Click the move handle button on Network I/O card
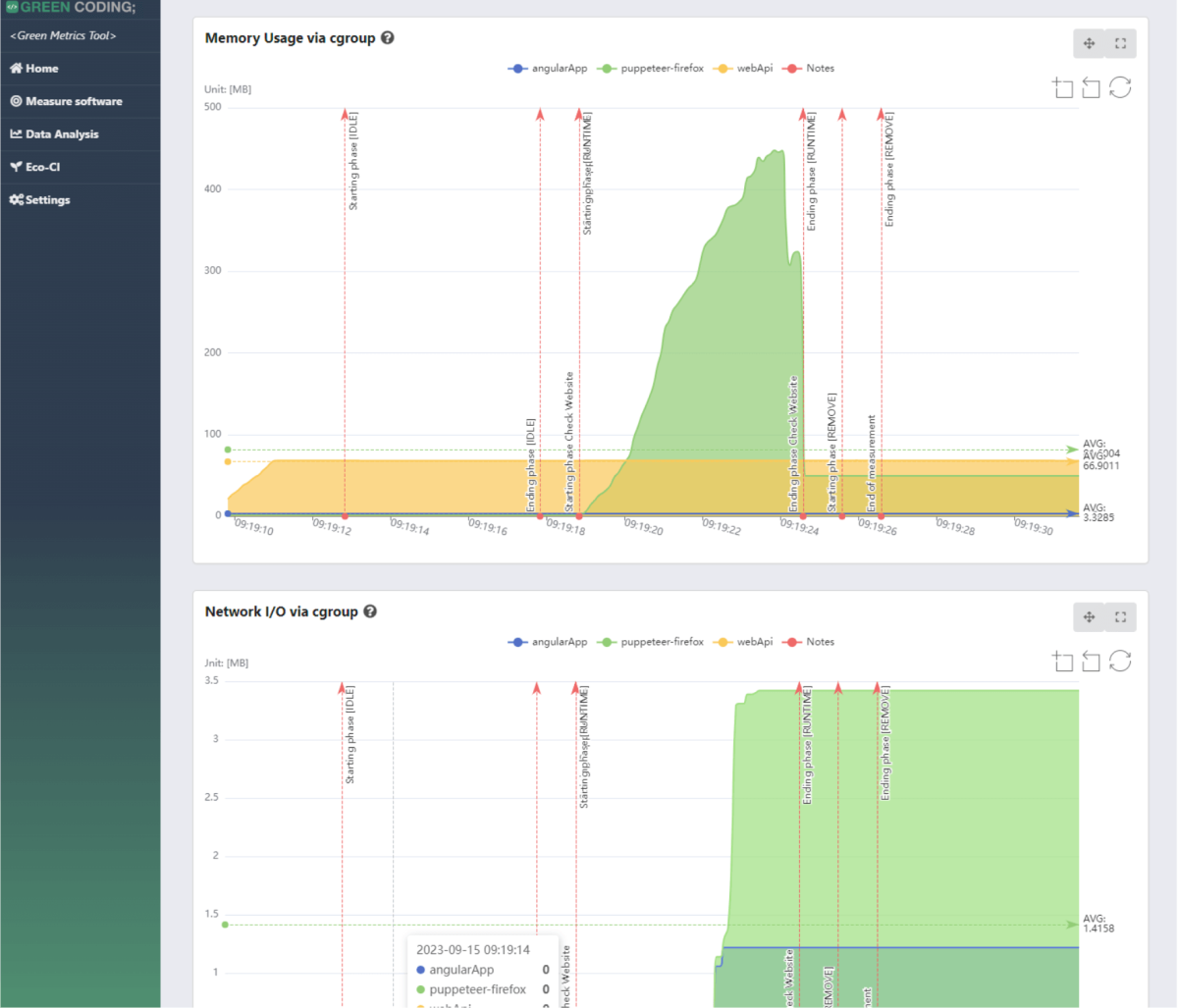1178x1008 pixels. [1089, 616]
